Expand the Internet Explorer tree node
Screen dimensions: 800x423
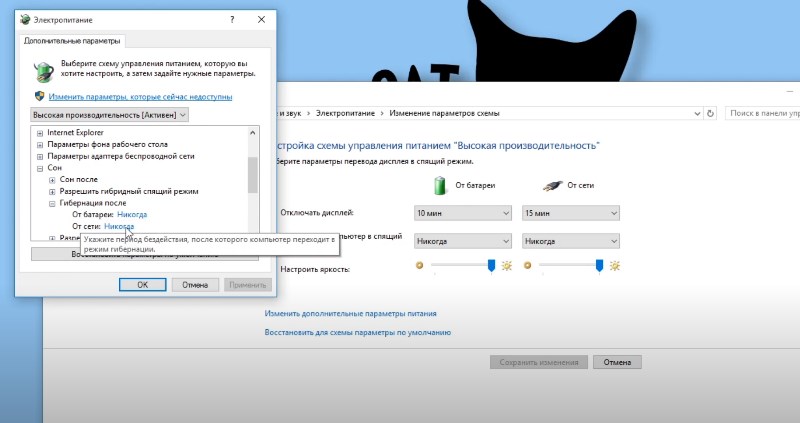click(40, 133)
